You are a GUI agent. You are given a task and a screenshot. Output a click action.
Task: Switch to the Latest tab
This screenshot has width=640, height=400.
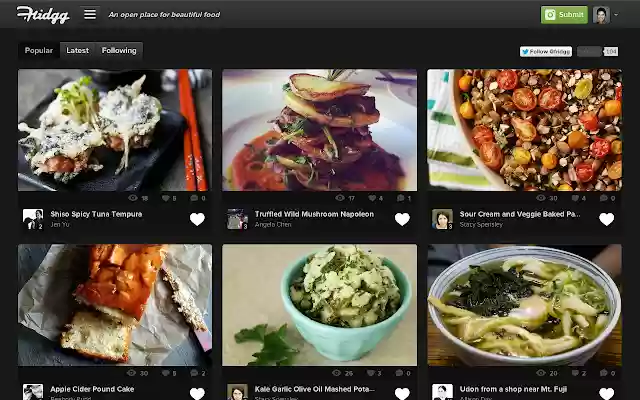(x=78, y=50)
